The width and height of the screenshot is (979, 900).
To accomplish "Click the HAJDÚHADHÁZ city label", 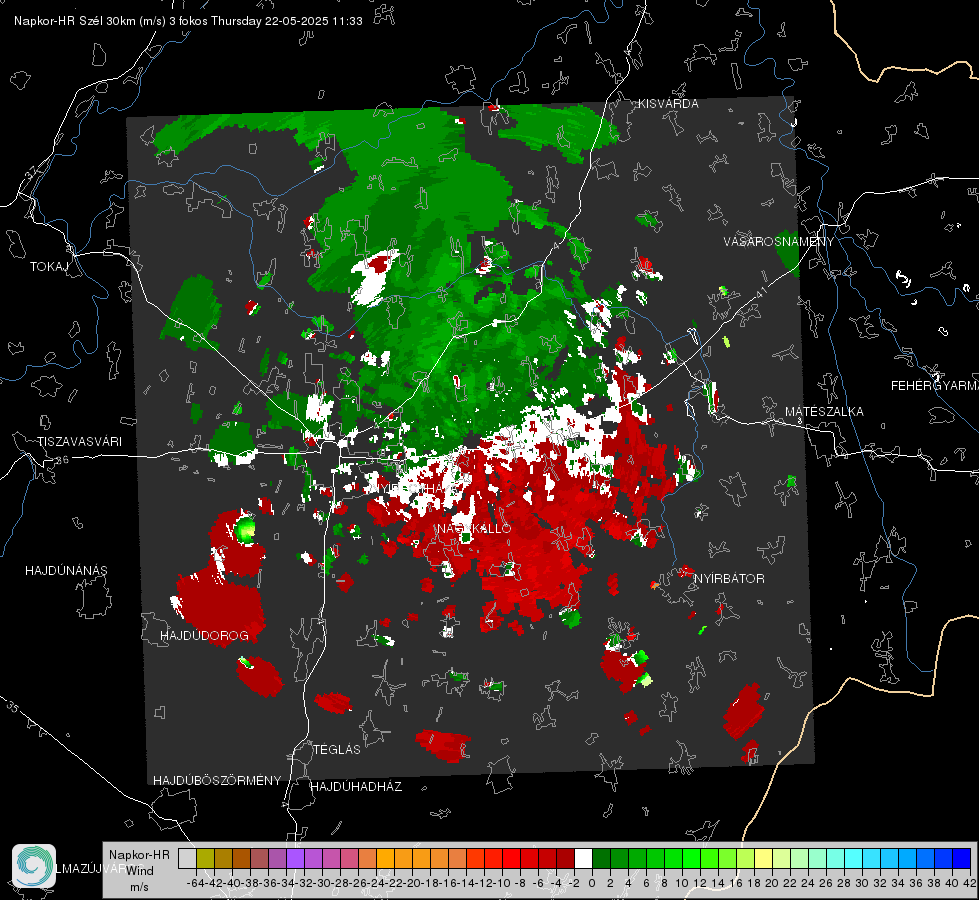I will click(x=356, y=786).
